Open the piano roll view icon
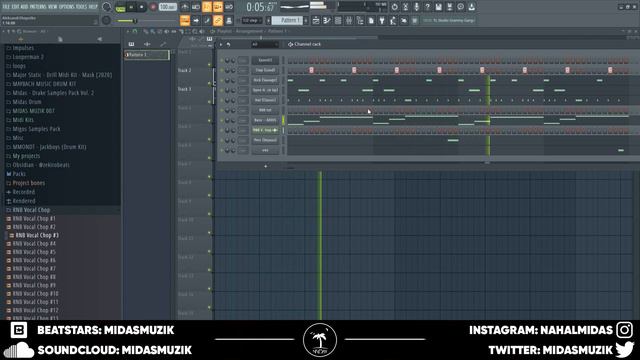Image resolution: width=640 pixels, height=360 pixels. coord(327,20)
